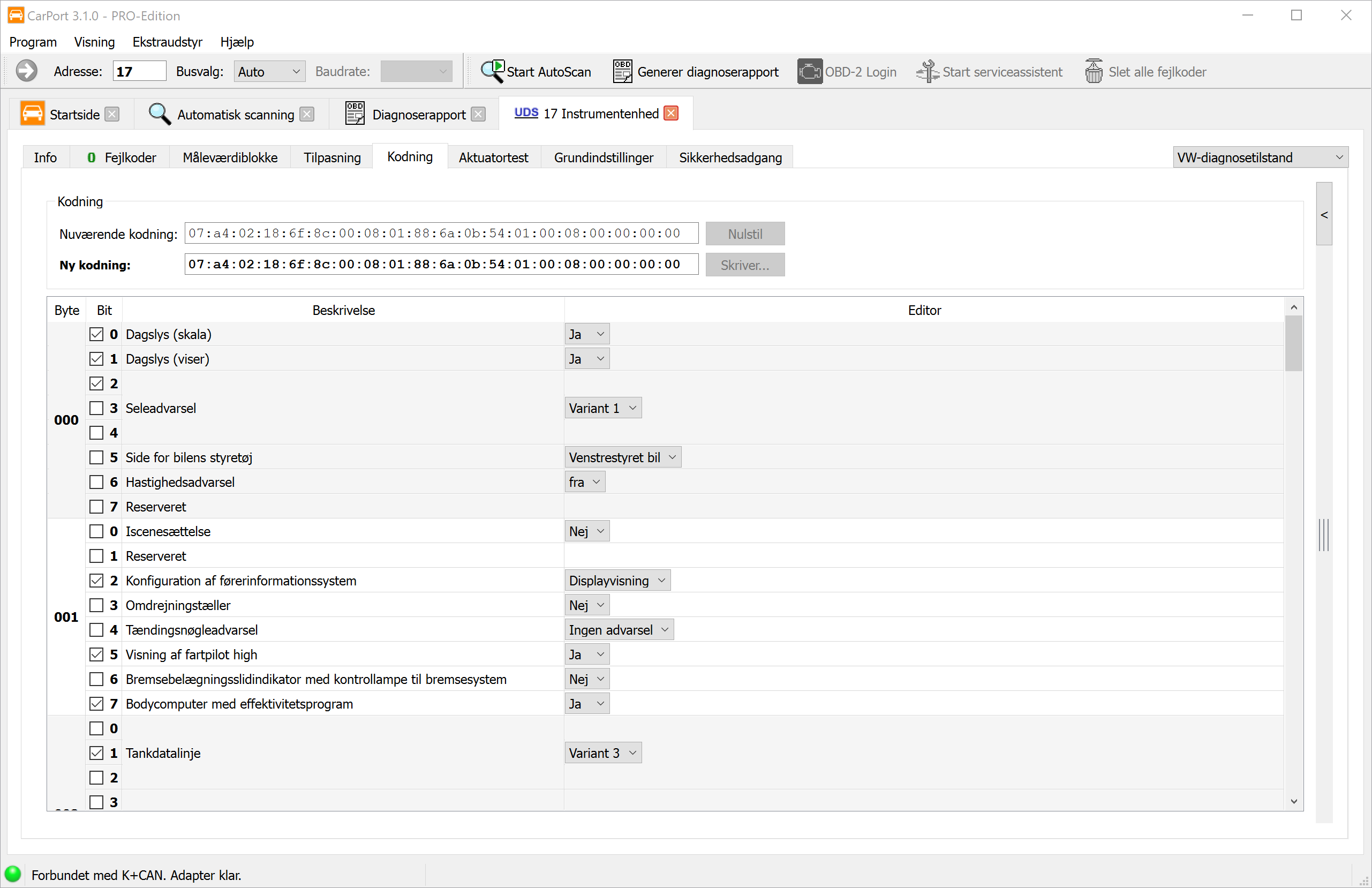The height and width of the screenshot is (888, 1372).
Task: Click the Slet alle fejlkoder trash icon
Action: point(1093,72)
